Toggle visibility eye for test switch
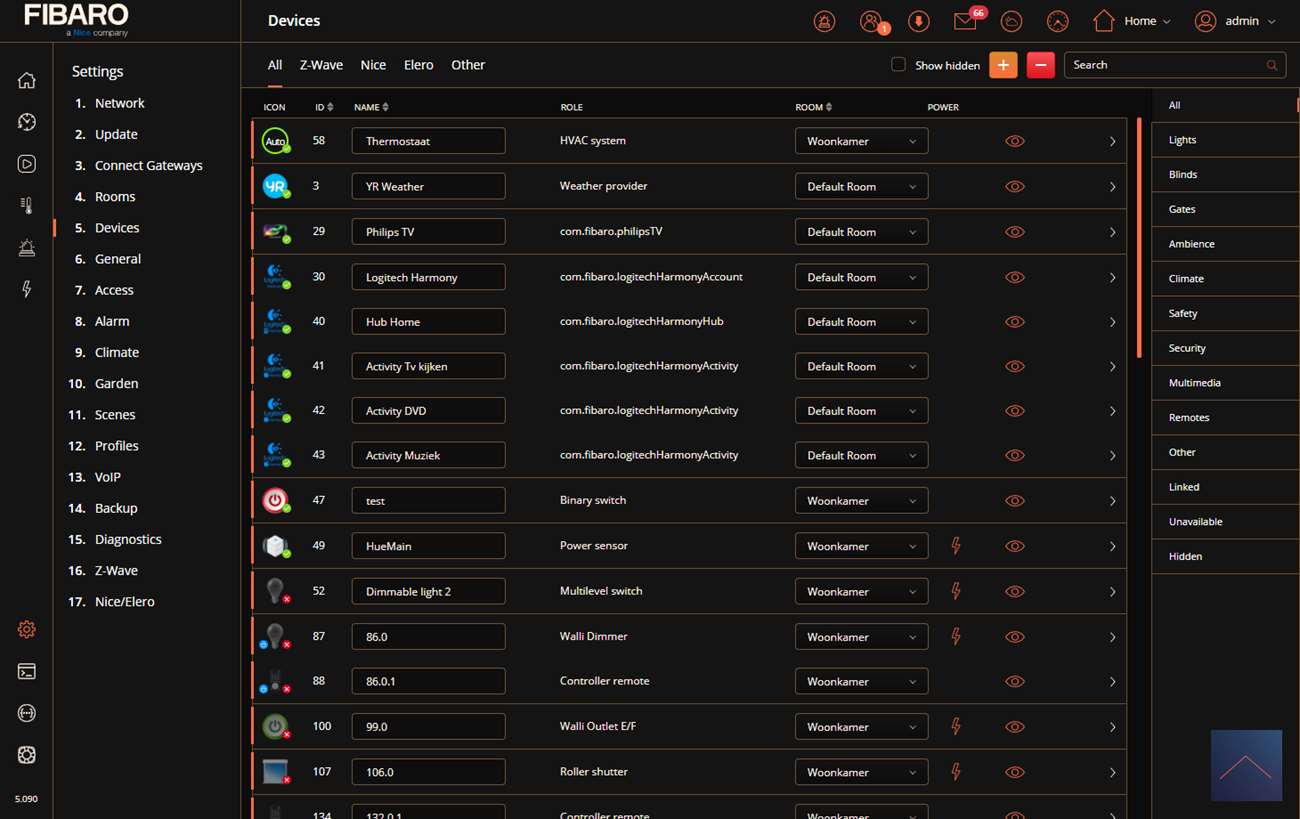1300x819 pixels. coord(1014,501)
